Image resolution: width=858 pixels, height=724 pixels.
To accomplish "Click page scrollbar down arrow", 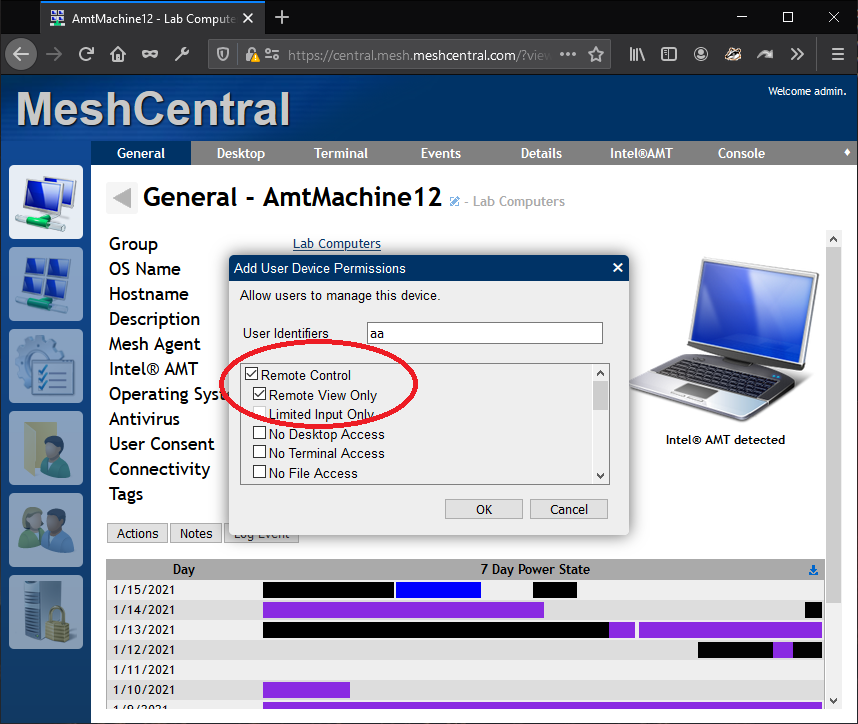I will click(x=833, y=700).
